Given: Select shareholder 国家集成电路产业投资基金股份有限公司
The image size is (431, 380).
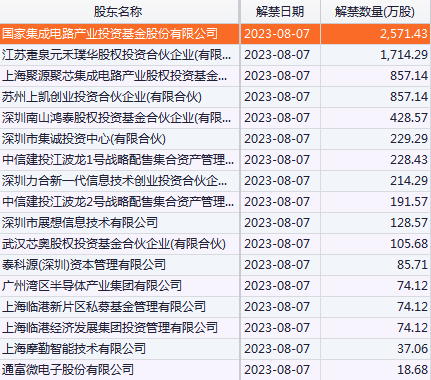Looking at the screenshot, I should click(x=110, y=34).
